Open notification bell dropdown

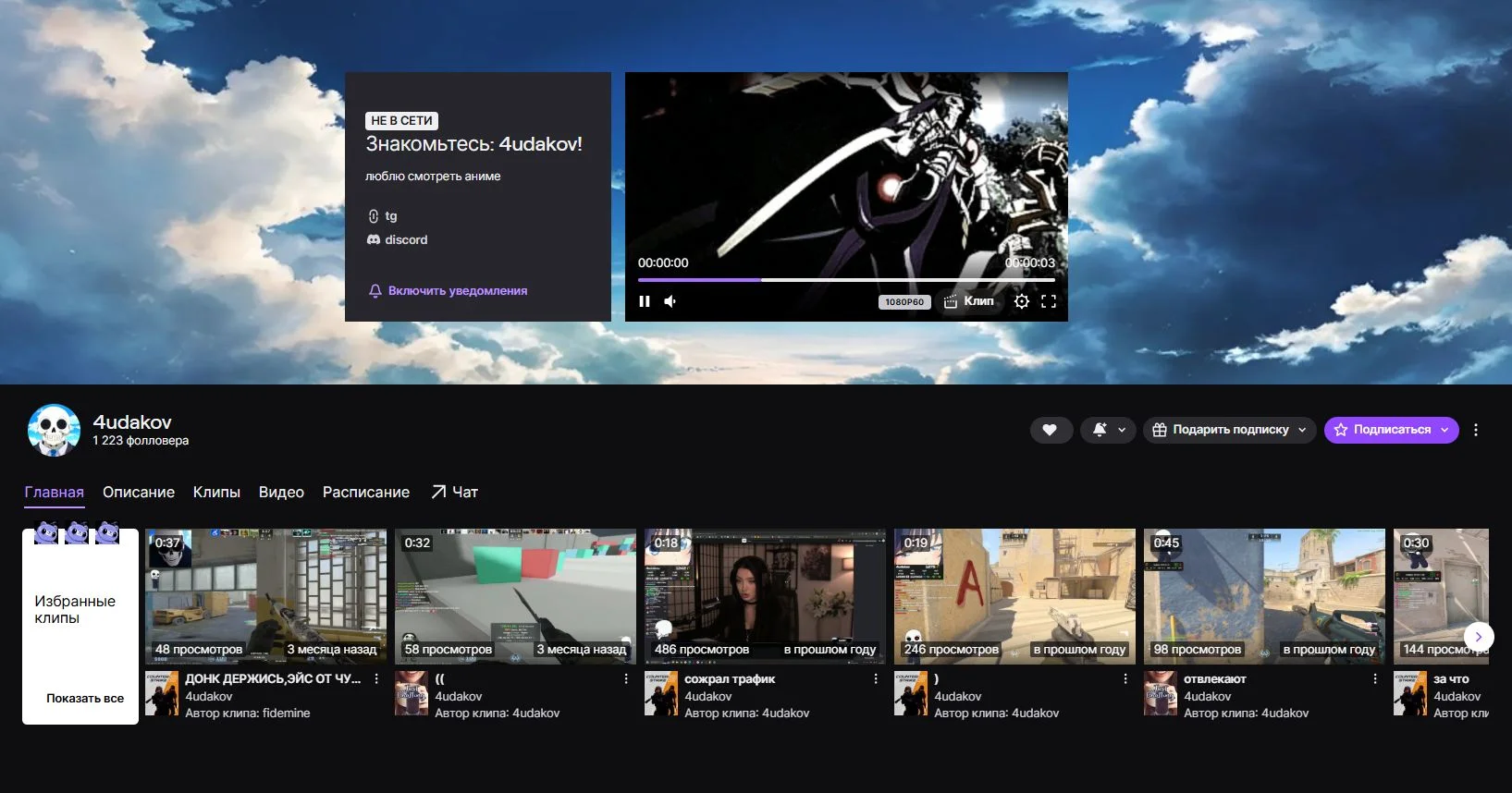1109,430
